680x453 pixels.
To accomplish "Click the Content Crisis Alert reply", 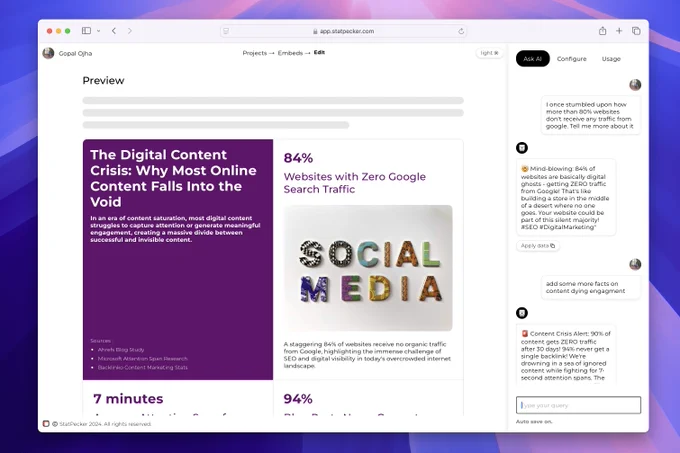I will [x=566, y=355].
